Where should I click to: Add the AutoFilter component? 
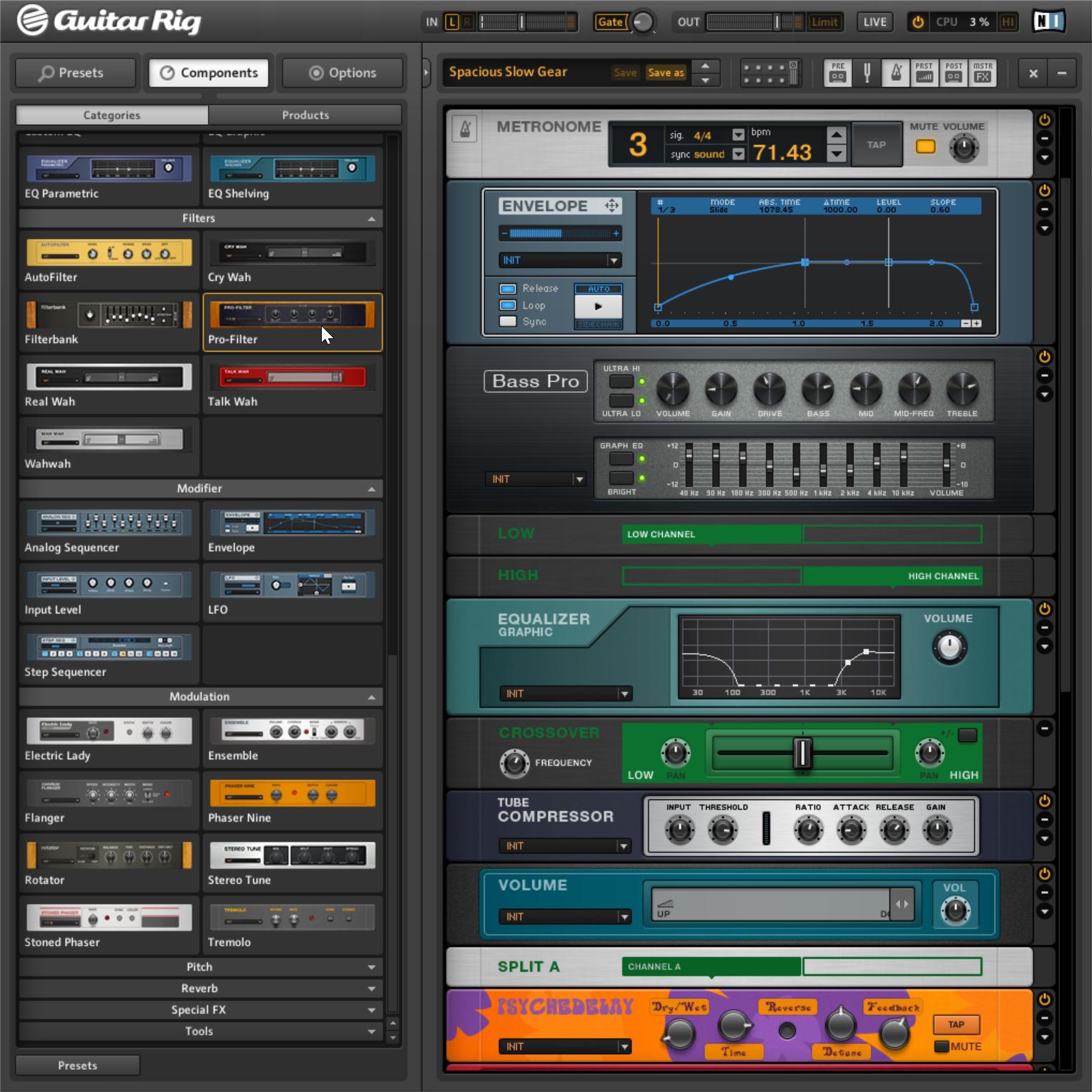[x=109, y=260]
